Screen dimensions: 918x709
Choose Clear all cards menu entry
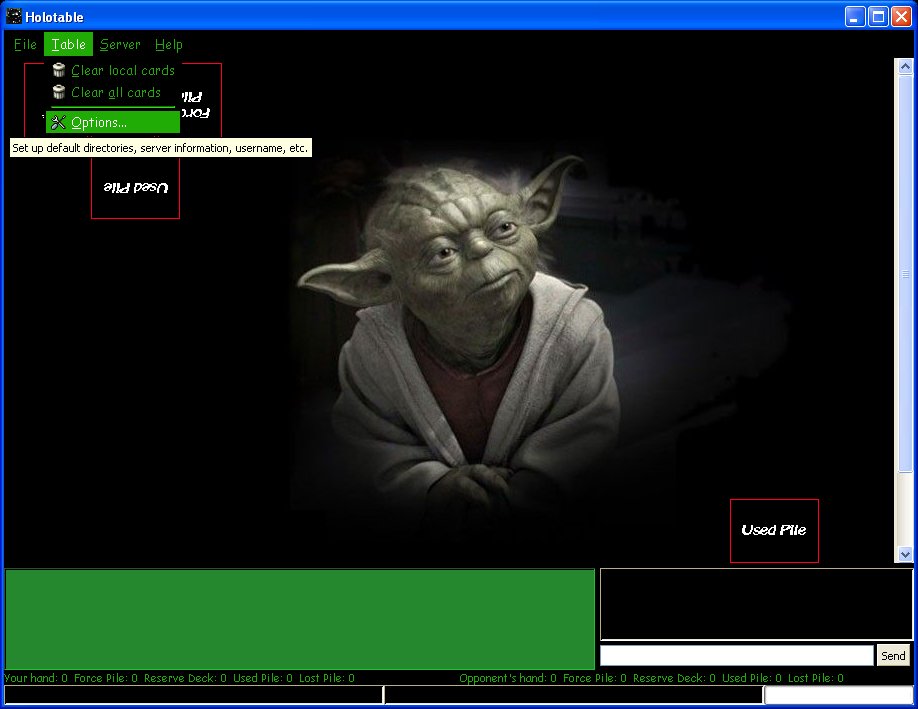pyautogui.click(x=113, y=93)
